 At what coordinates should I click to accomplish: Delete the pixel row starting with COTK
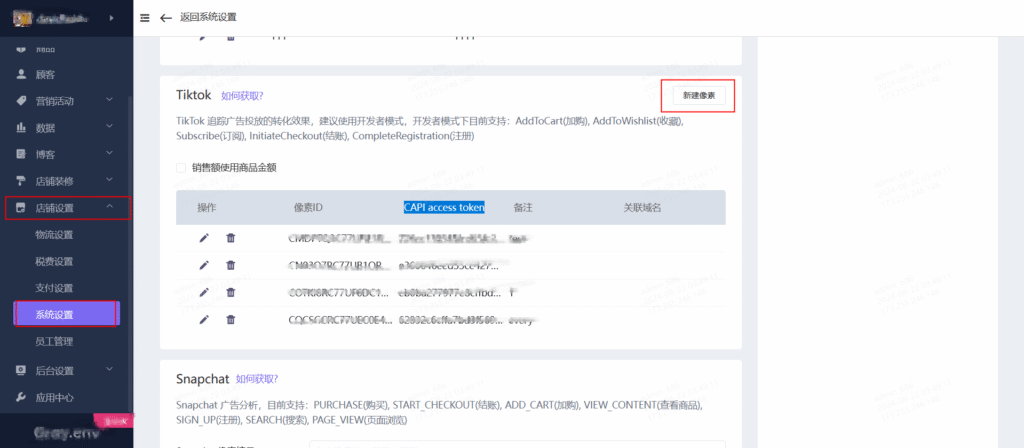coord(231,292)
